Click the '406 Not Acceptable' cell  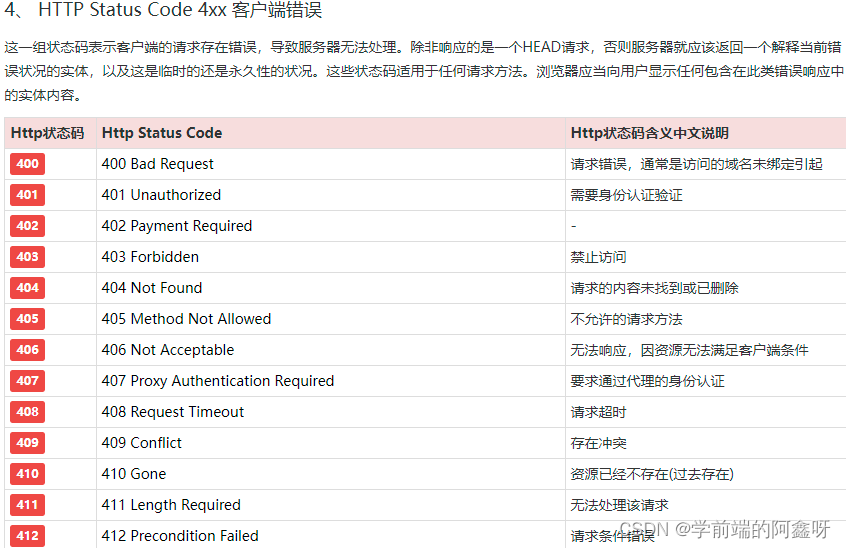click(x=330, y=350)
